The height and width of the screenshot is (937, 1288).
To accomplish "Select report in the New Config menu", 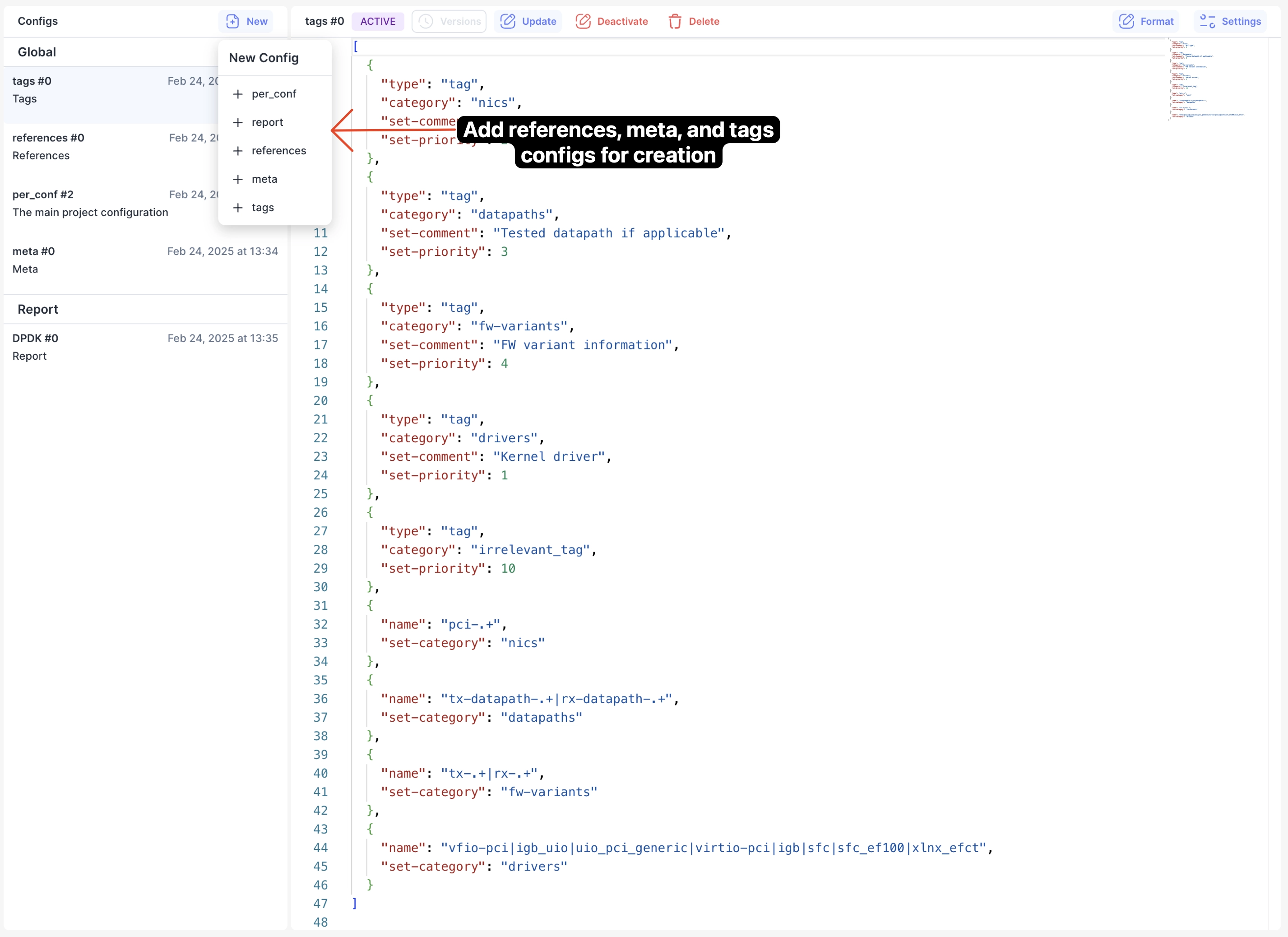I will (268, 122).
